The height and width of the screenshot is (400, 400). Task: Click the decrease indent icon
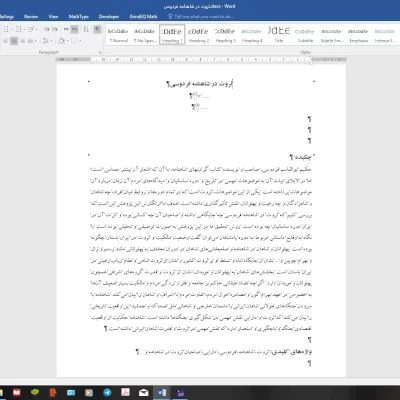(47, 29)
